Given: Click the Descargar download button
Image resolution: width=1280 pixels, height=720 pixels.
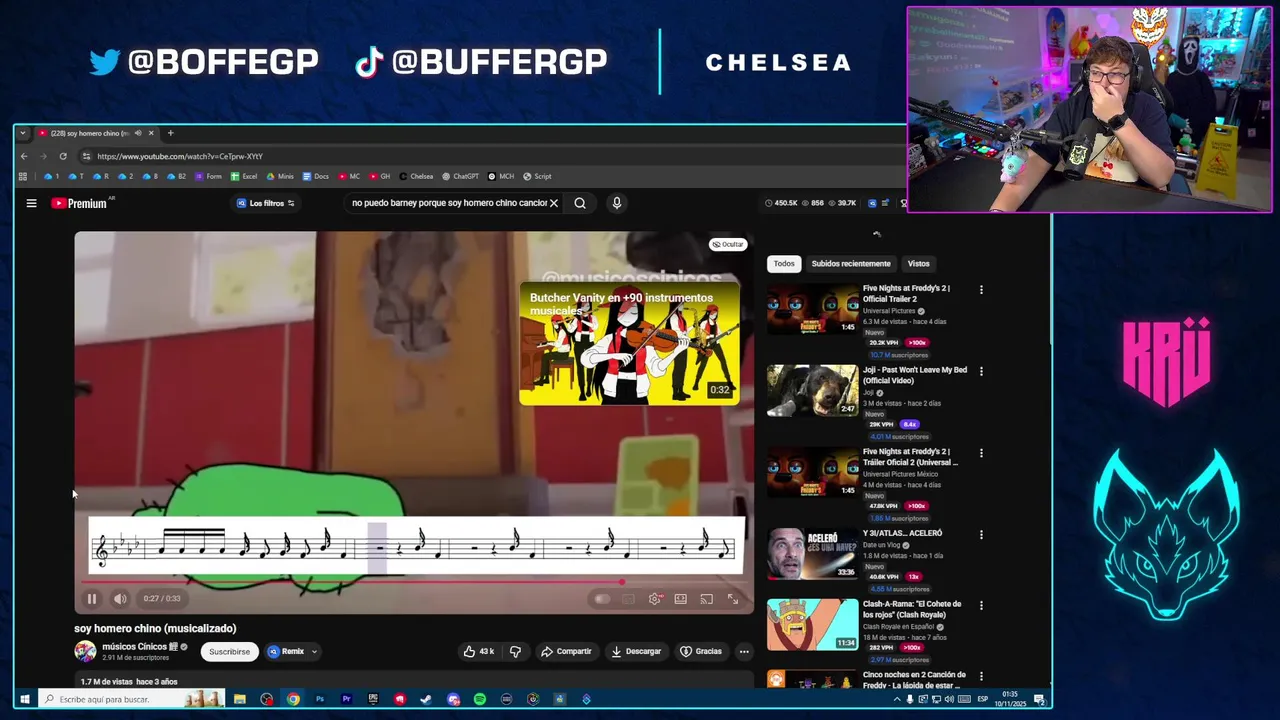Looking at the screenshot, I should click(x=636, y=652).
